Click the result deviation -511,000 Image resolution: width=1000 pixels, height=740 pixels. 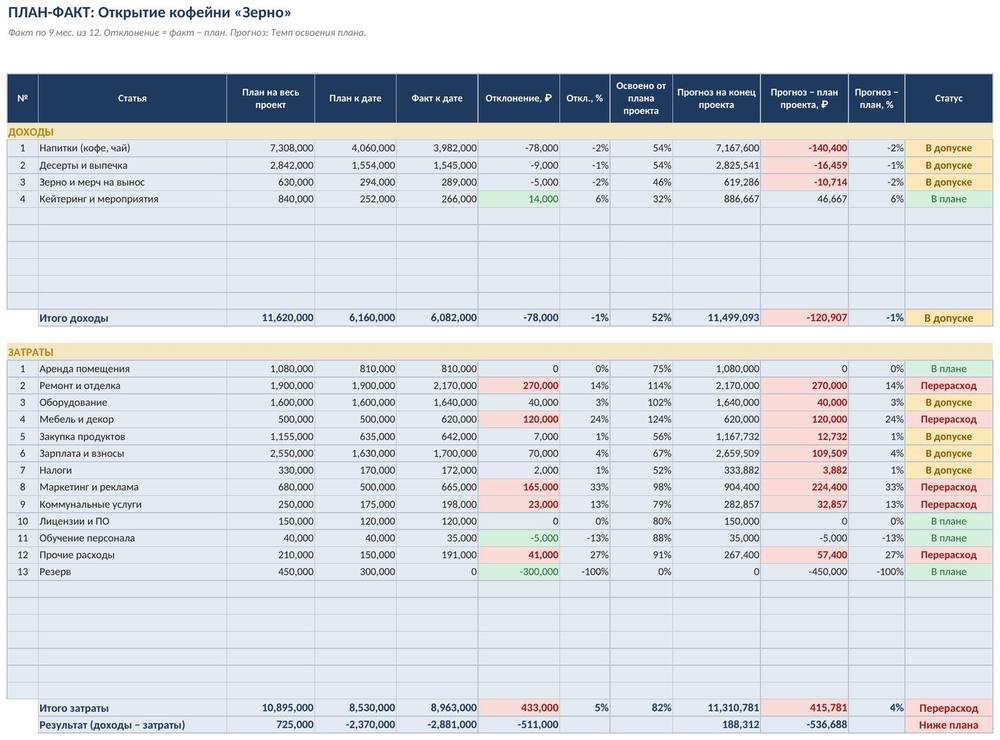tap(518, 725)
